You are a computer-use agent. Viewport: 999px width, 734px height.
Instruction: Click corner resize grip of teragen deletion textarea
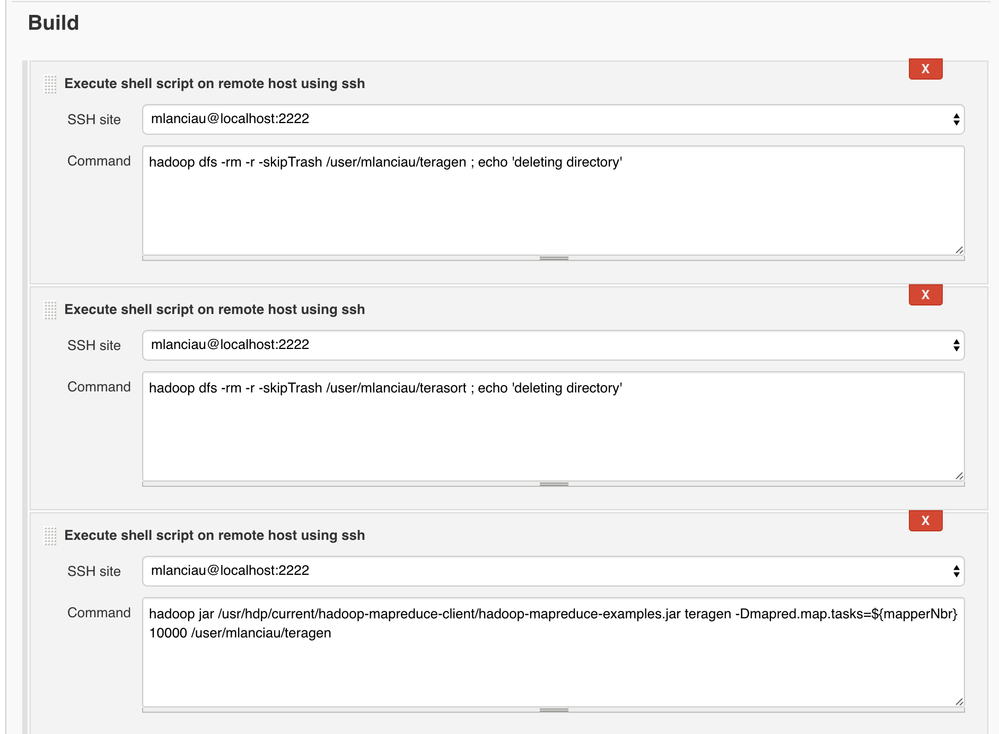point(958,249)
